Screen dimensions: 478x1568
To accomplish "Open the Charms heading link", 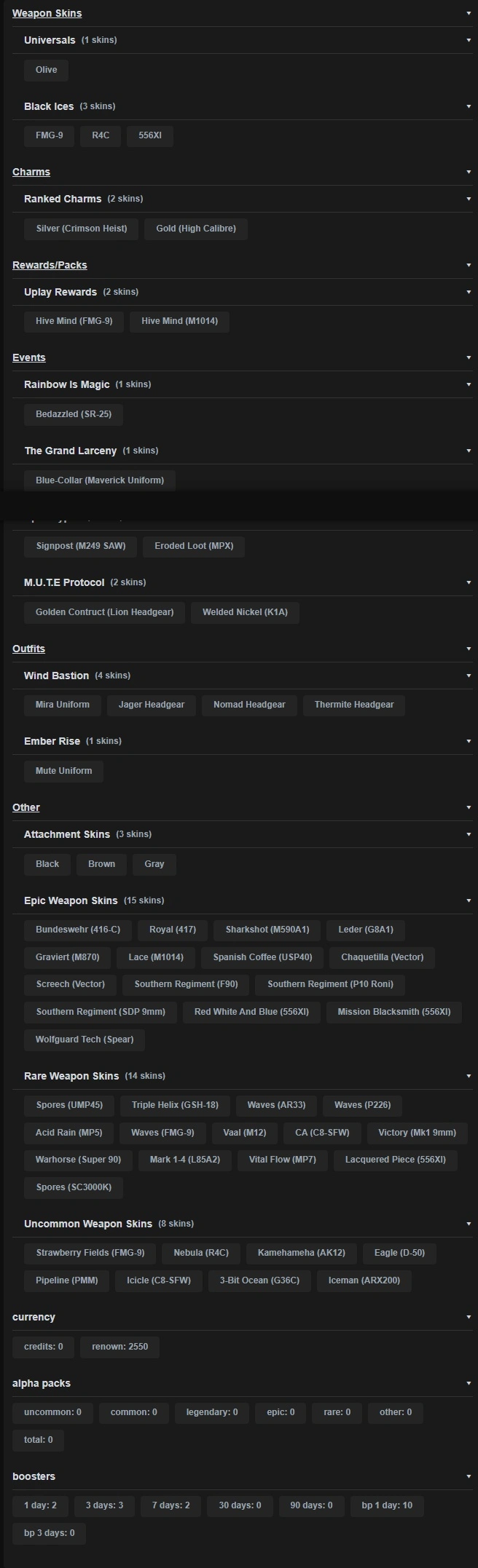I will pyautogui.click(x=31, y=172).
